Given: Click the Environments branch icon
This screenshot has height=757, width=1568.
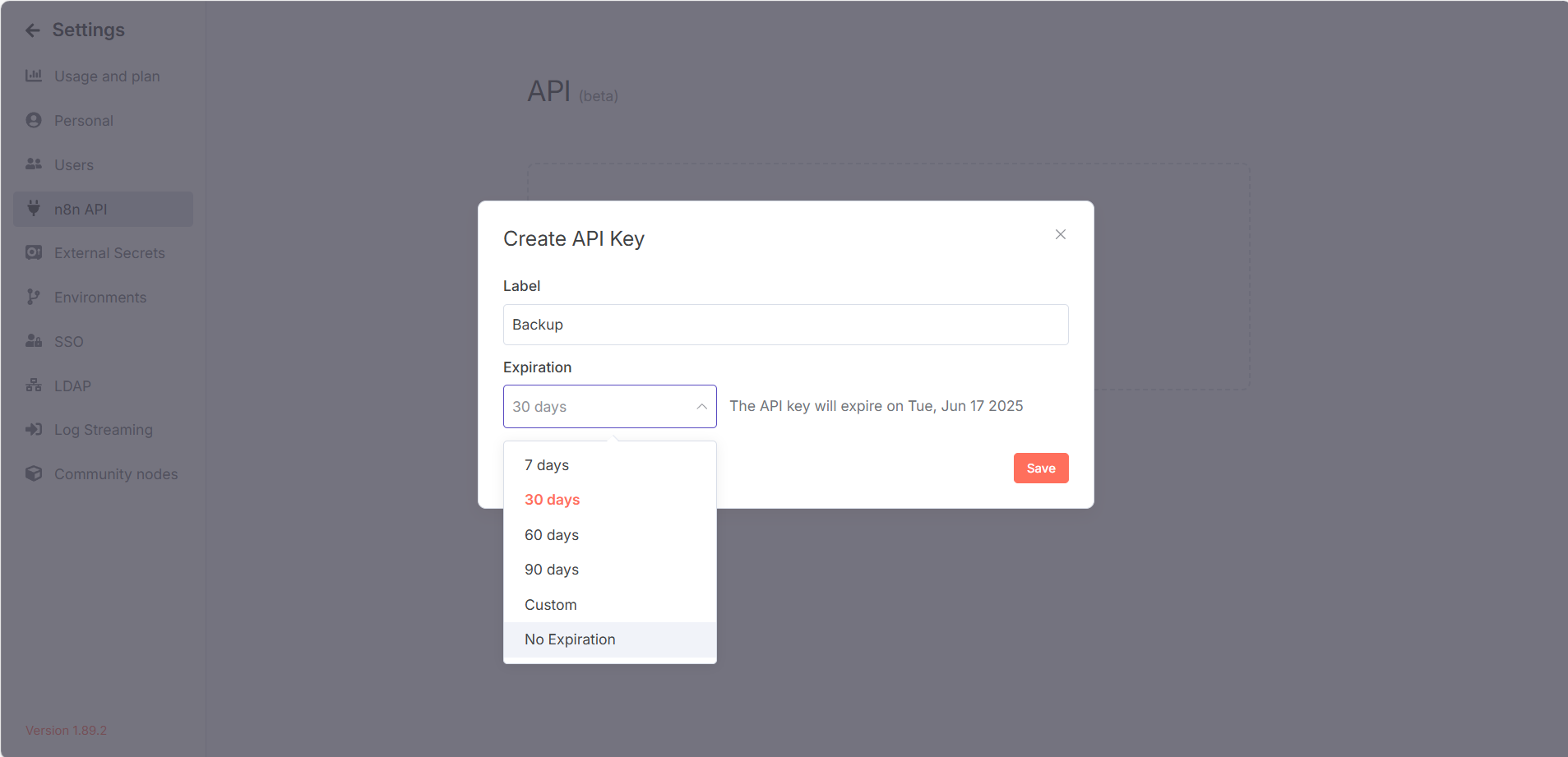Looking at the screenshot, I should coord(34,297).
